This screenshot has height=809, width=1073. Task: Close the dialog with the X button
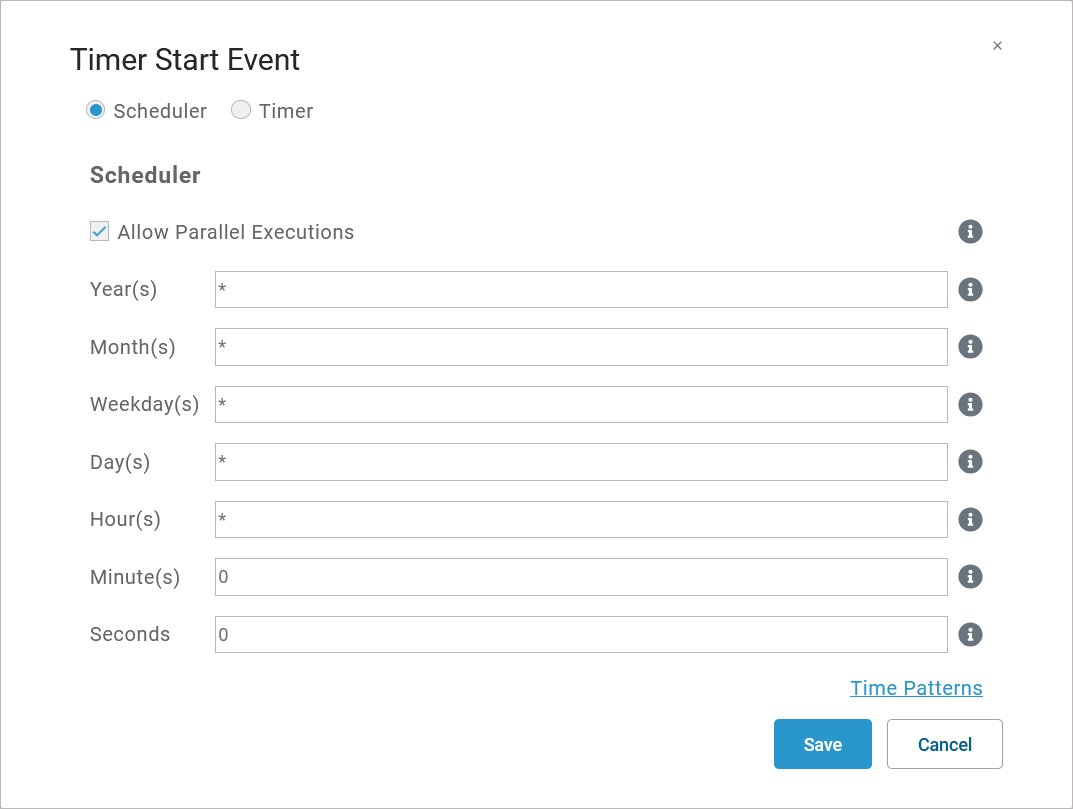[x=997, y=46]
